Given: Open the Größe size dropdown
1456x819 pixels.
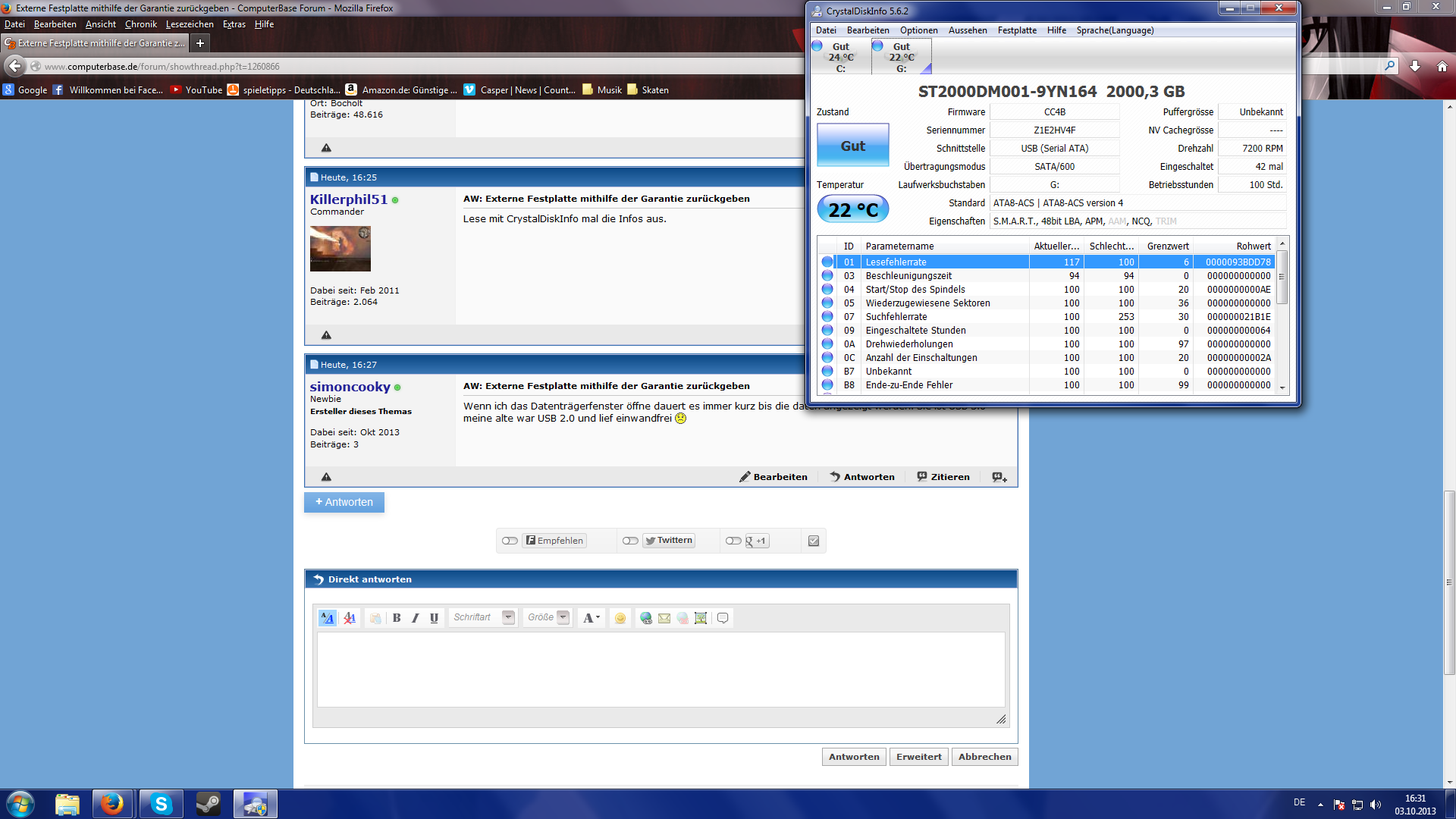Looking at the screenshot, I should point(563,617).
